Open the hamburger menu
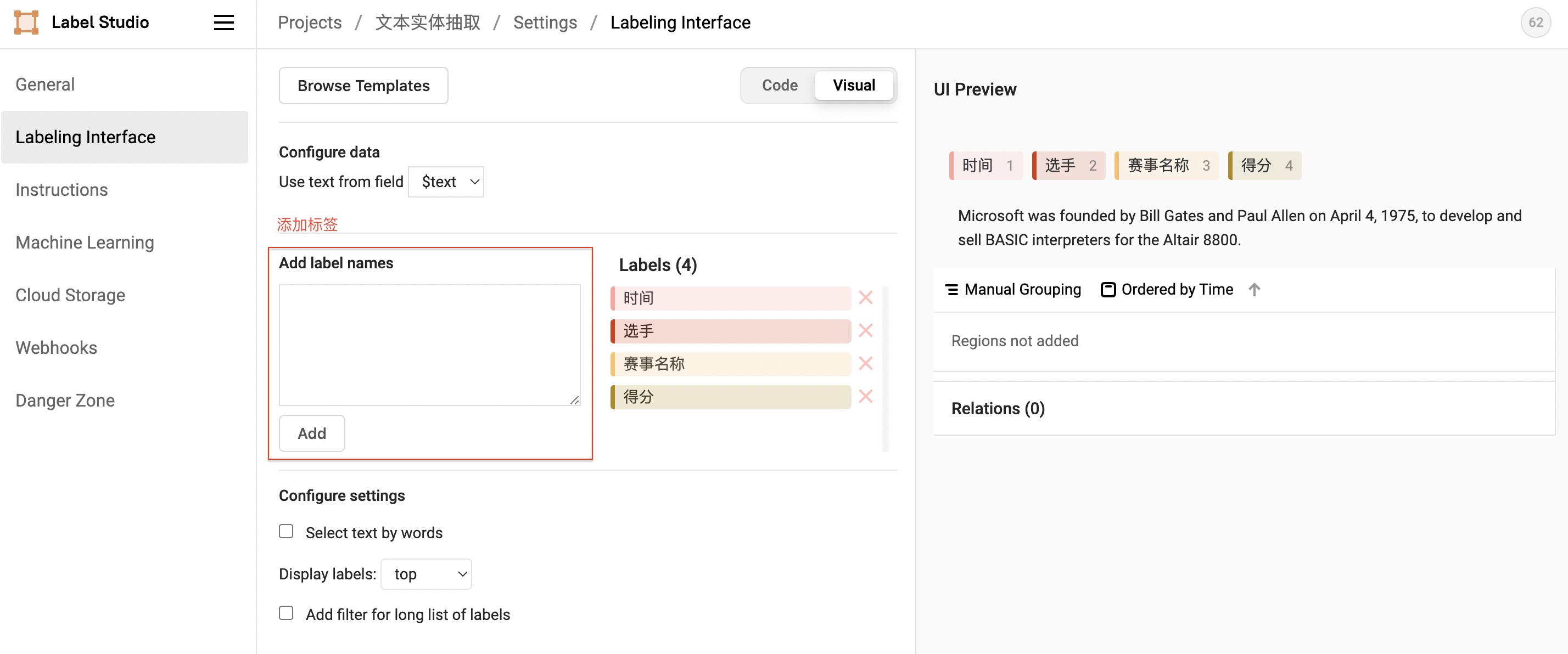The width and height of the screenshot is (1568, 654). click(x=223, y=22)
